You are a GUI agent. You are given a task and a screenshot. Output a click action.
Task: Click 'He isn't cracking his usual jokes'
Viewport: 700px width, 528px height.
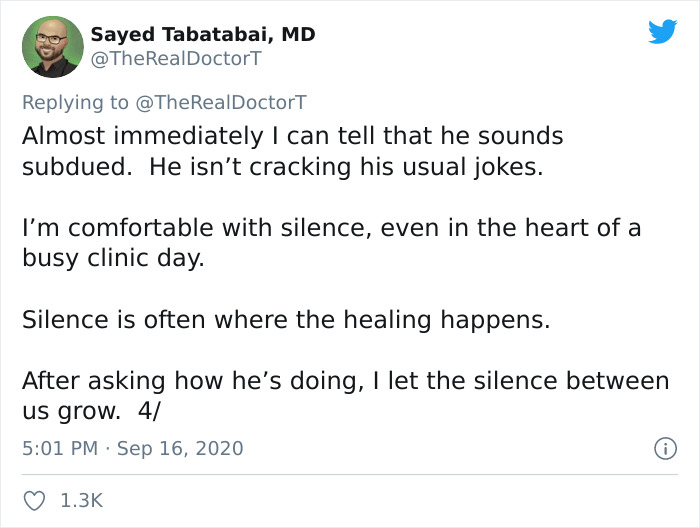tap(346, 167)
